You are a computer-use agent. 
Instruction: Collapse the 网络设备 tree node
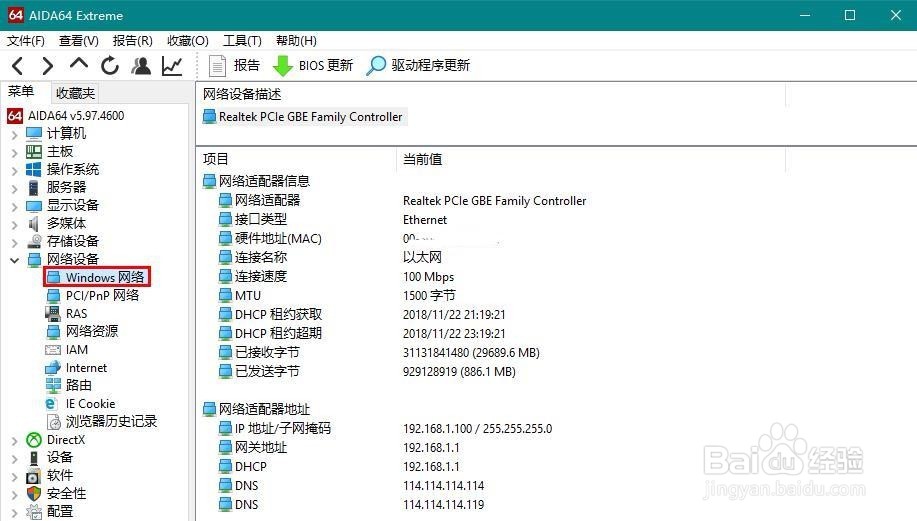coord(15,260)
